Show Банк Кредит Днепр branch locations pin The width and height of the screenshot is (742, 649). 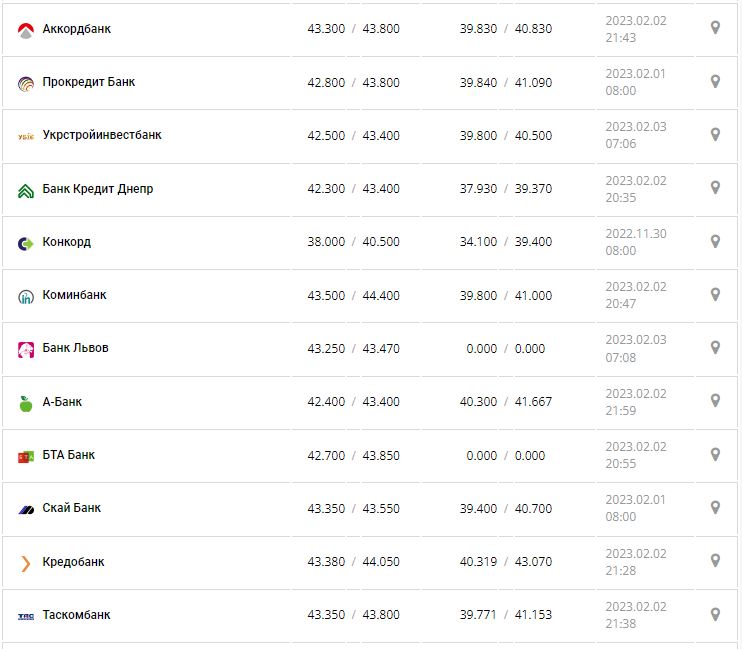(x=715, y=187)
